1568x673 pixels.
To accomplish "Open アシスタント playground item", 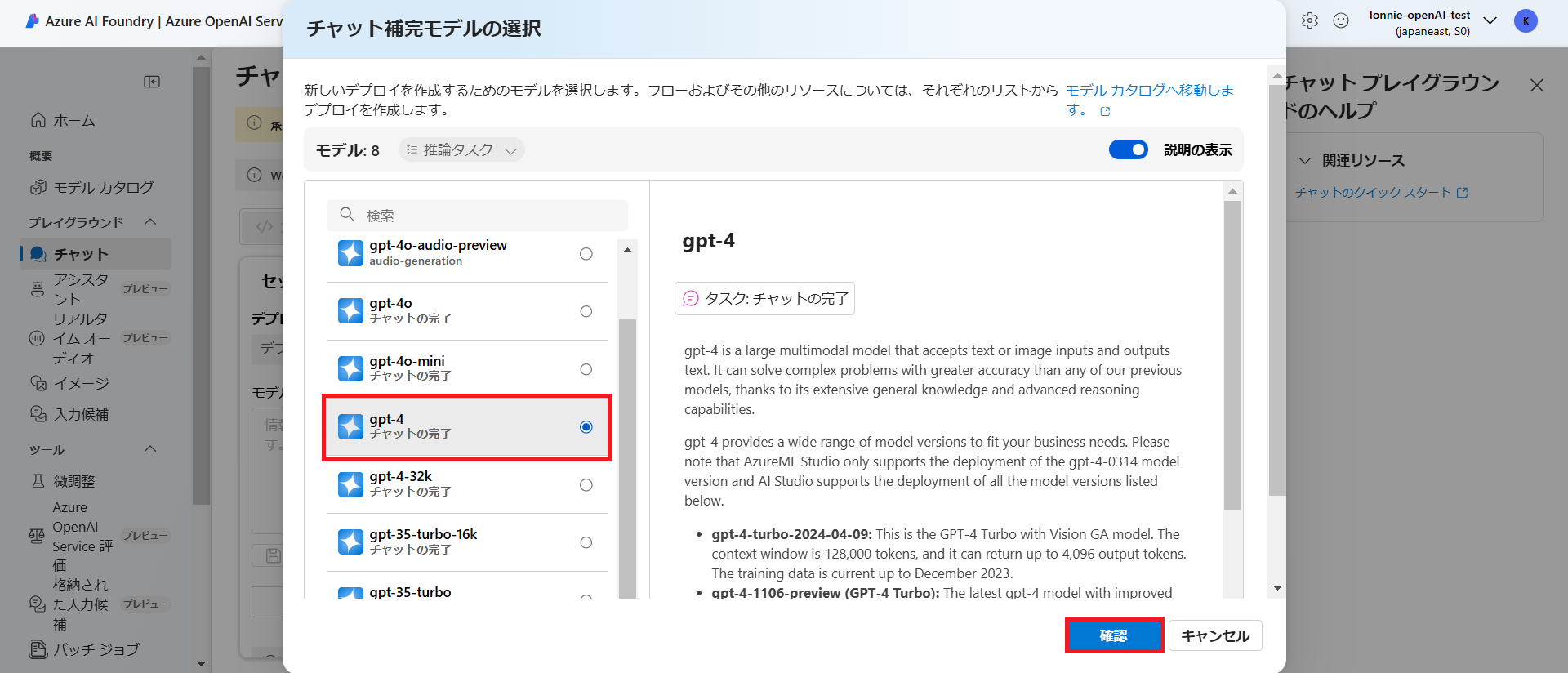I will (96, 289).
